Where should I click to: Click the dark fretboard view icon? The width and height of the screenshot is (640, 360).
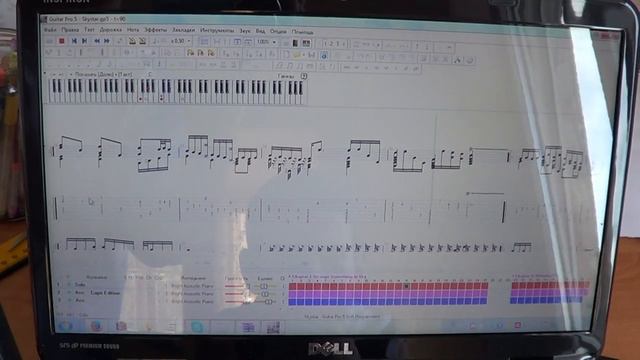point(296,42)
